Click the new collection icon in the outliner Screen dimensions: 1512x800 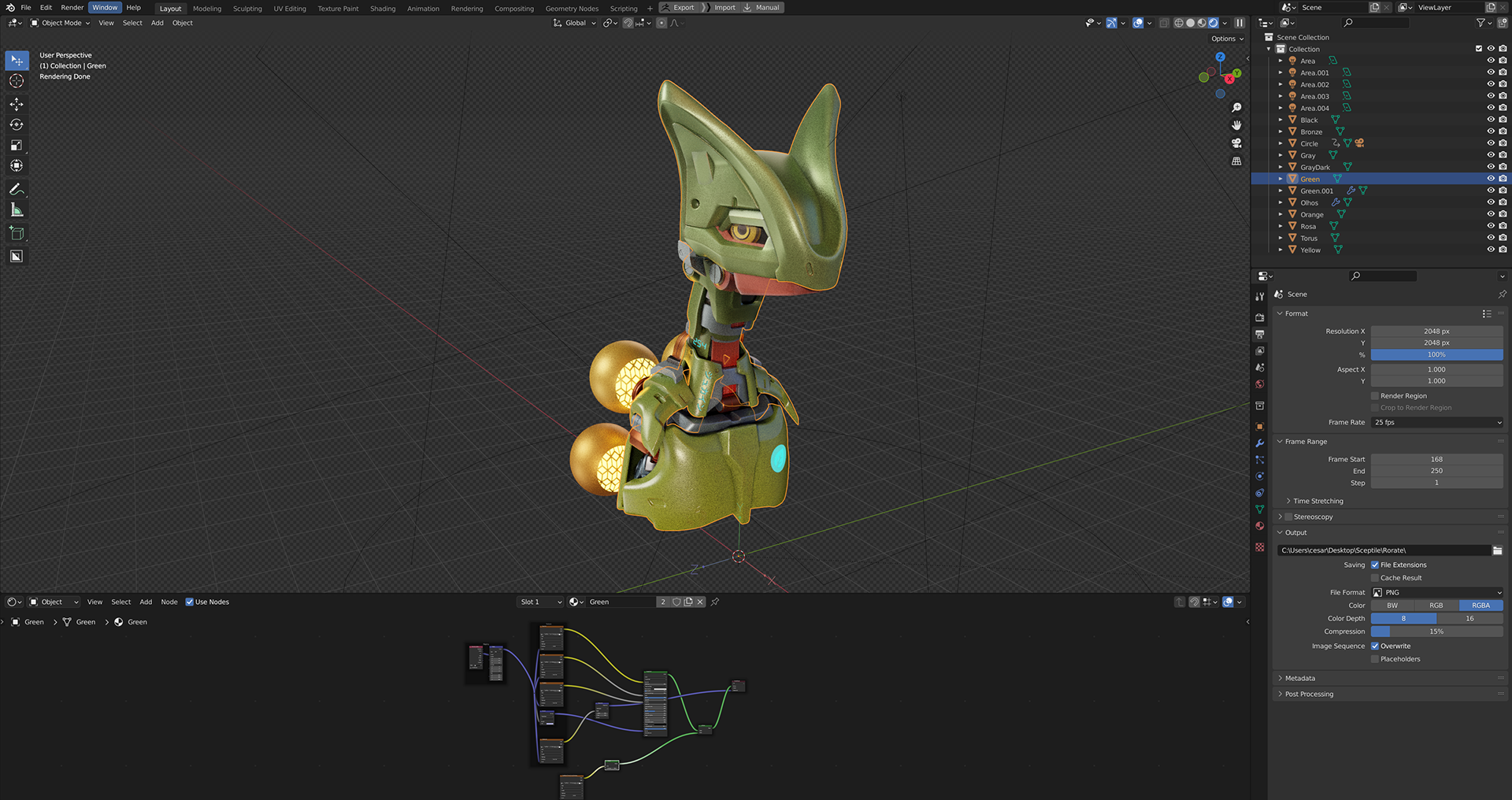(1502, 23)
